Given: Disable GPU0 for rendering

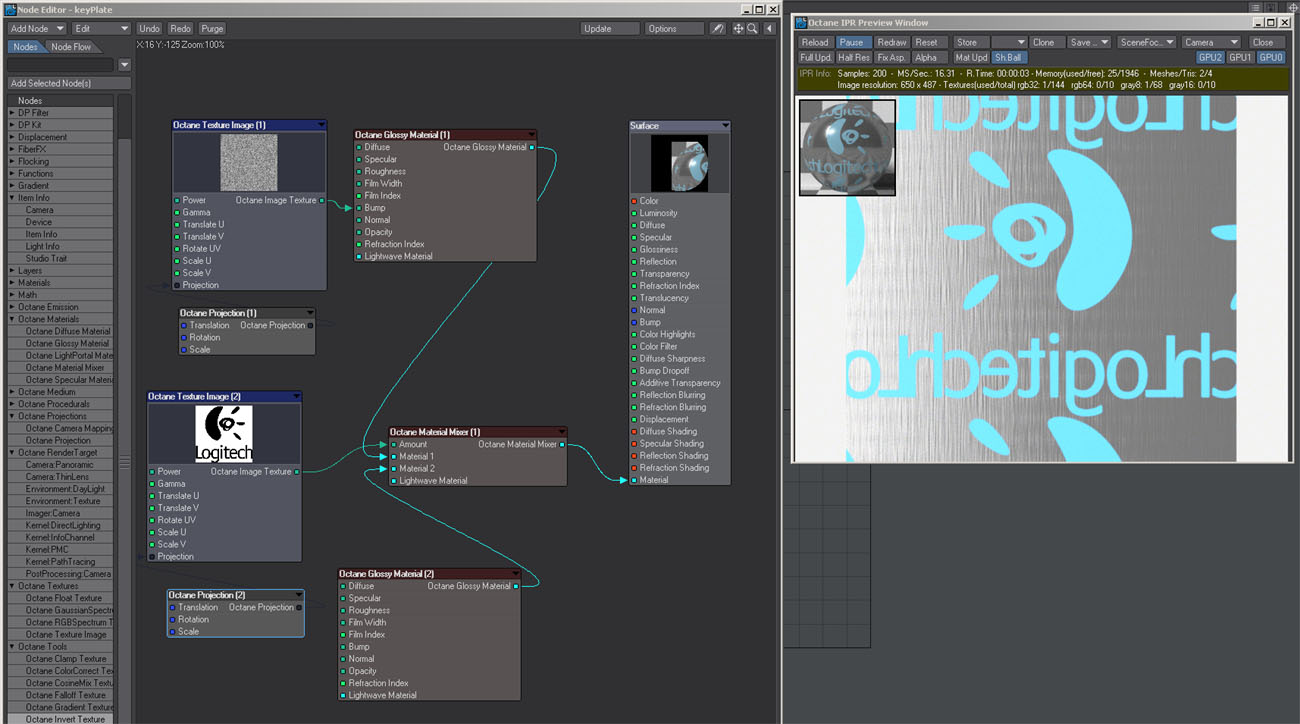Looking at the screenshot, I should pyautogui.click(x=1271, y=58).
